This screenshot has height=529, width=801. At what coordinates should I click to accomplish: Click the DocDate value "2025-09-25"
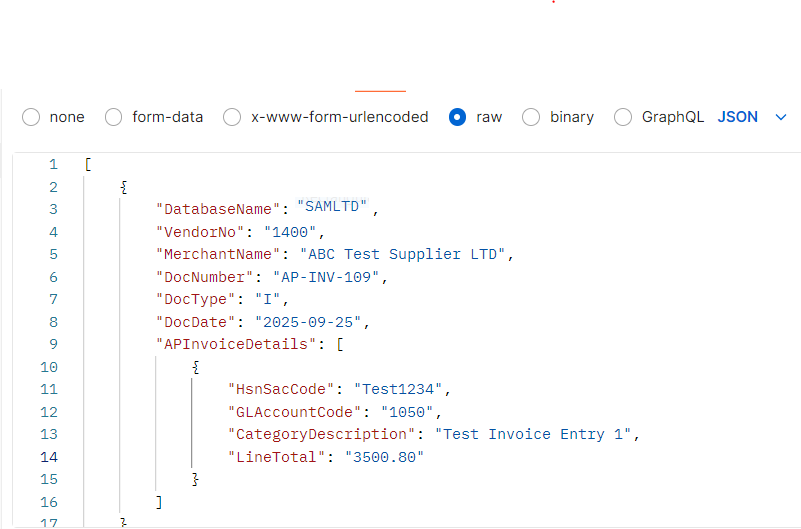311,322
